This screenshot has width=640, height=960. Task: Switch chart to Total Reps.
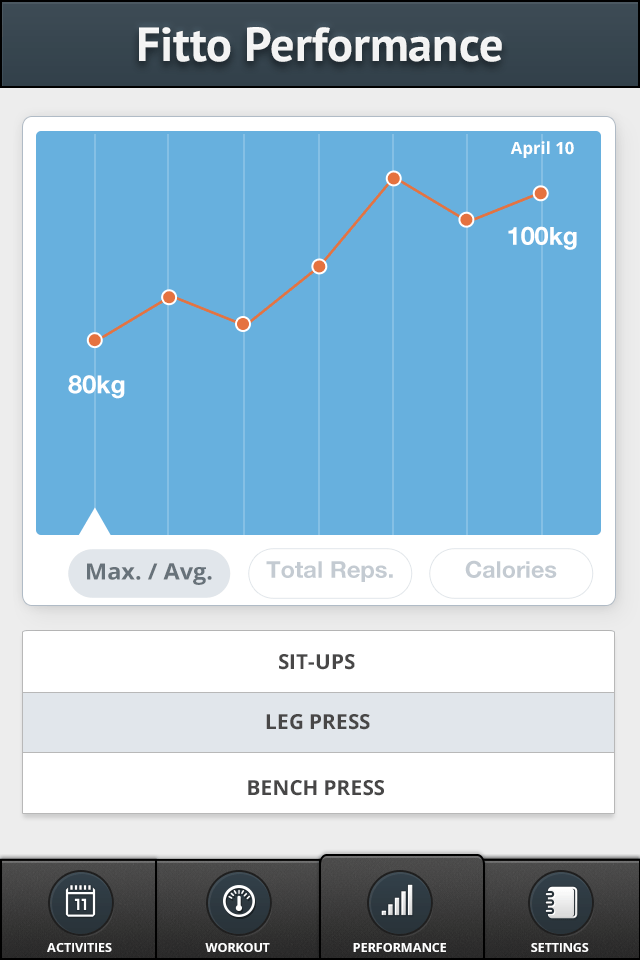click(x=330, y=573)
